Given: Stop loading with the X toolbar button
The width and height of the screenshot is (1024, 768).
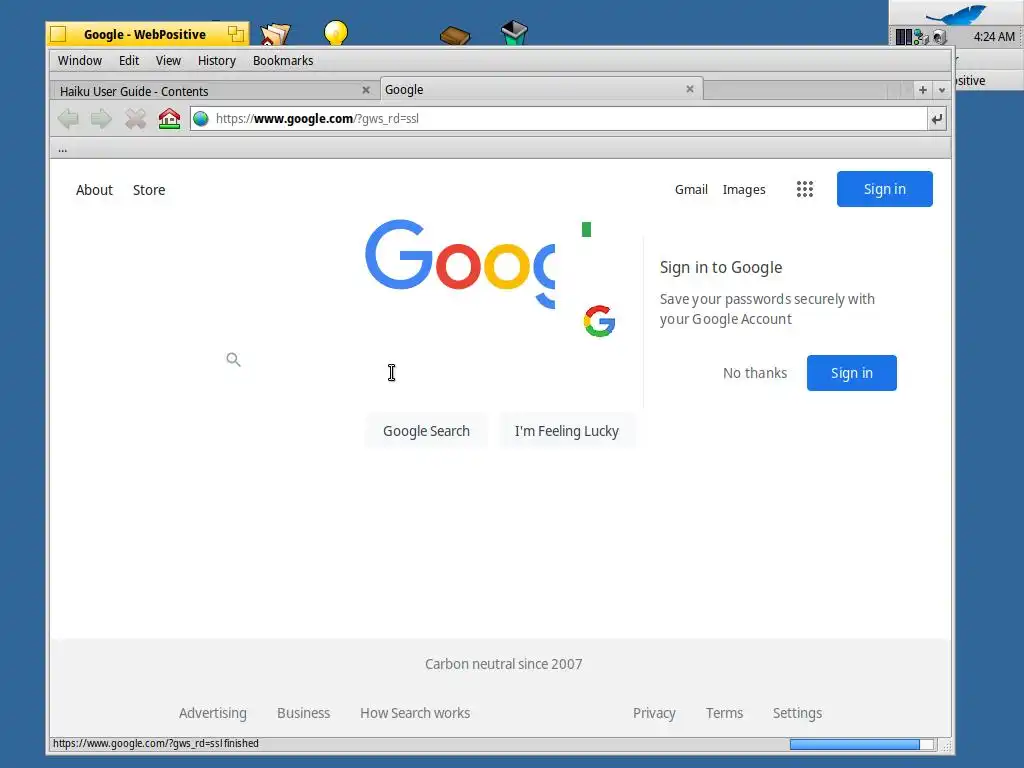Looking at the screenshot, I should point(135,119).
